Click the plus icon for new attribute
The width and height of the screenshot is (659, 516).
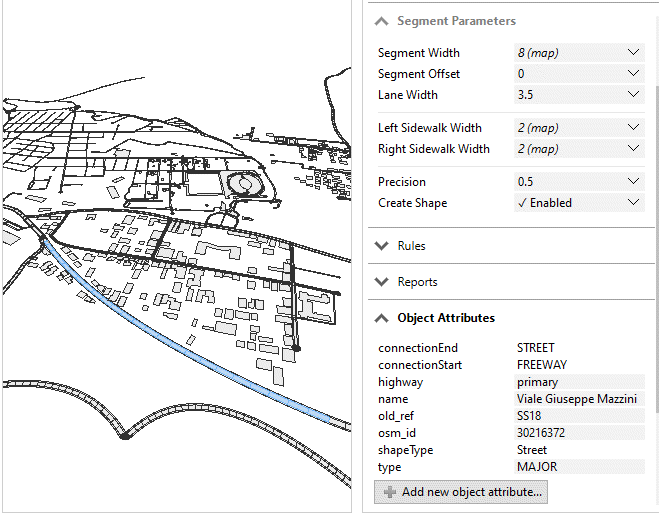(389, 492)
